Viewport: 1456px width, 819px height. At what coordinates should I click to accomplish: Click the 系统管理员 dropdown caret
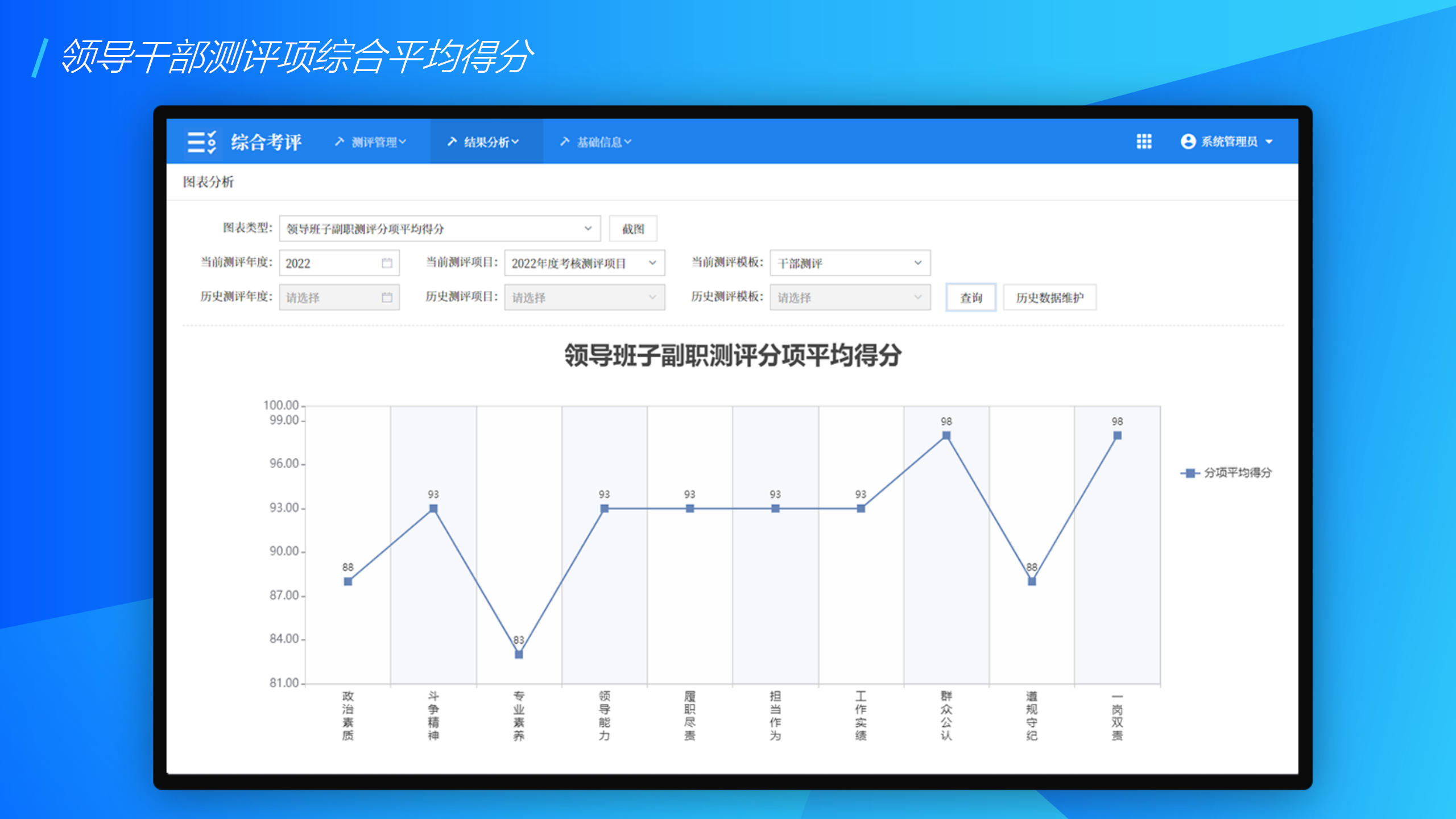[1269, 142]
